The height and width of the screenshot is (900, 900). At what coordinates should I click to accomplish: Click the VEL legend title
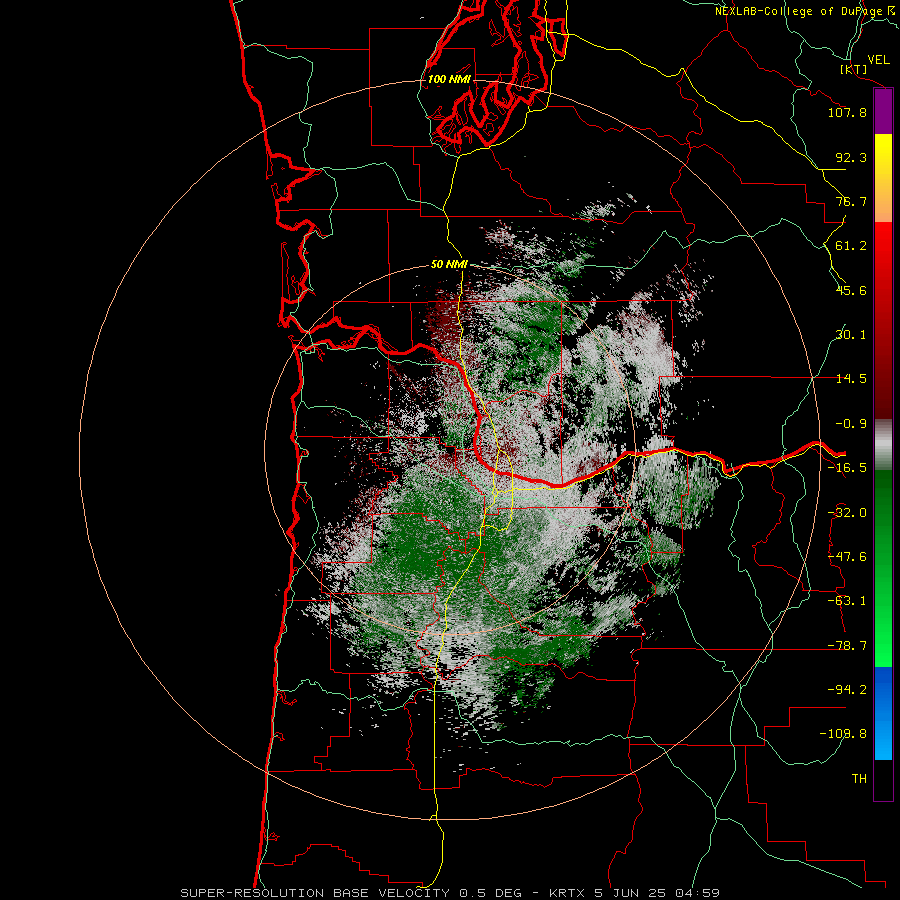point(879,59)
